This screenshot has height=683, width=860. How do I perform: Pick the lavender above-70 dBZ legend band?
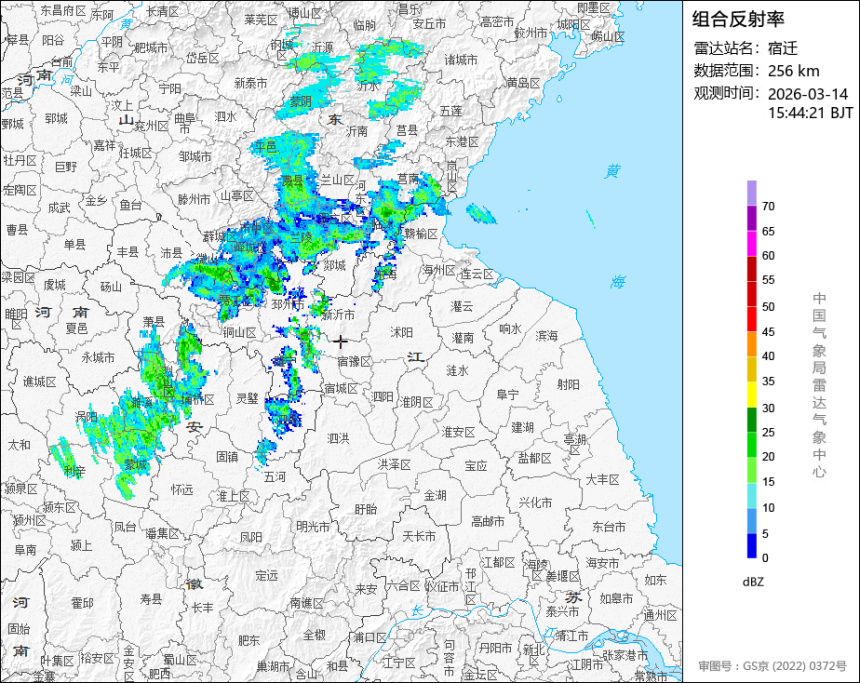click(751, 194)
